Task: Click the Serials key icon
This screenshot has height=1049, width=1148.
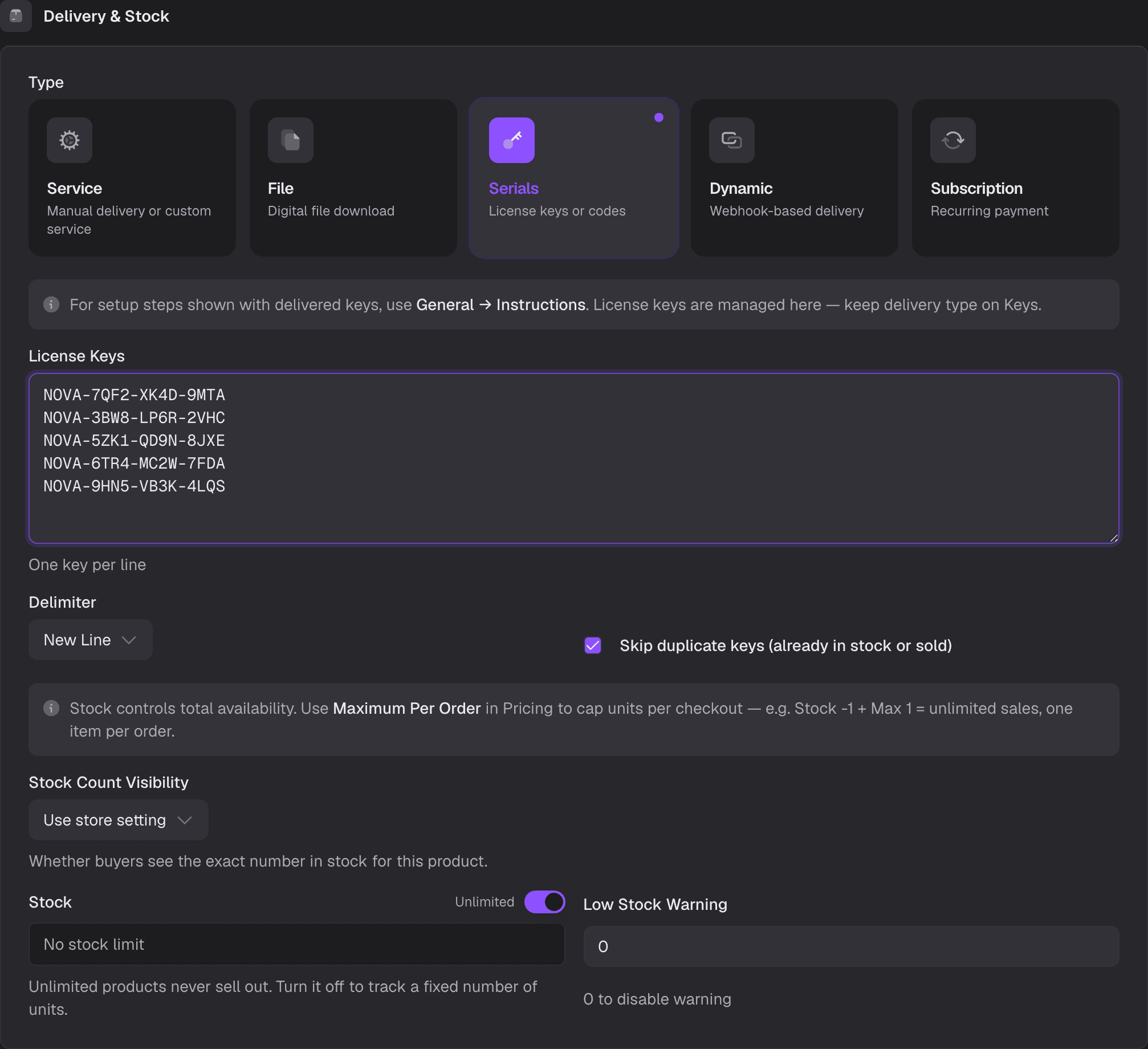Action: [x=512, y=140]
